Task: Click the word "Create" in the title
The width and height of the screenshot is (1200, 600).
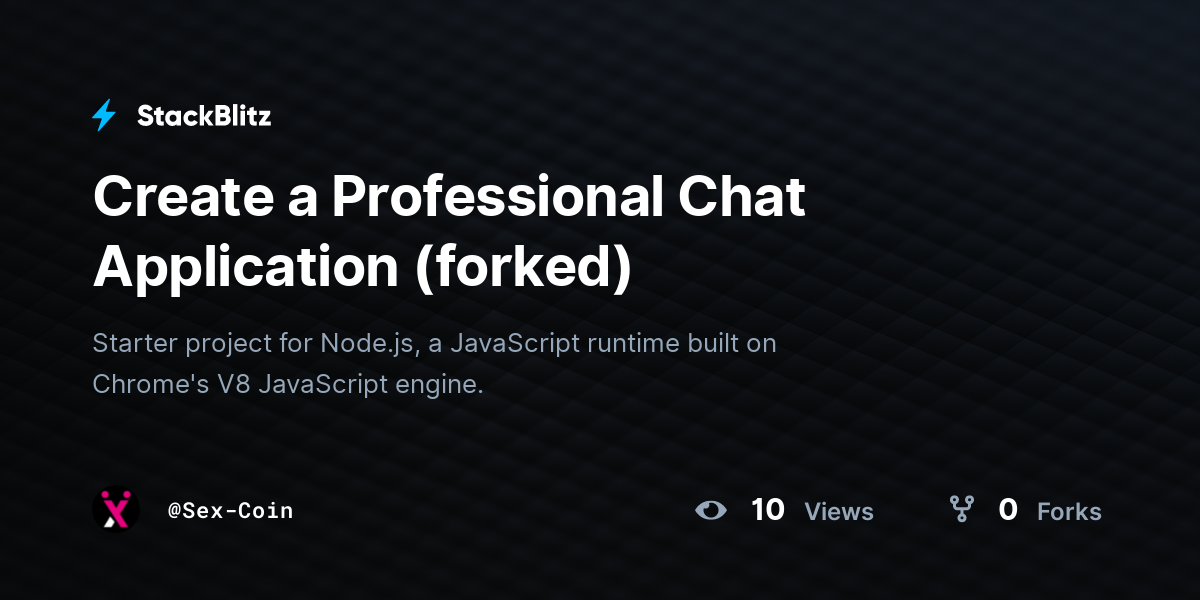Action: [185, 196]
